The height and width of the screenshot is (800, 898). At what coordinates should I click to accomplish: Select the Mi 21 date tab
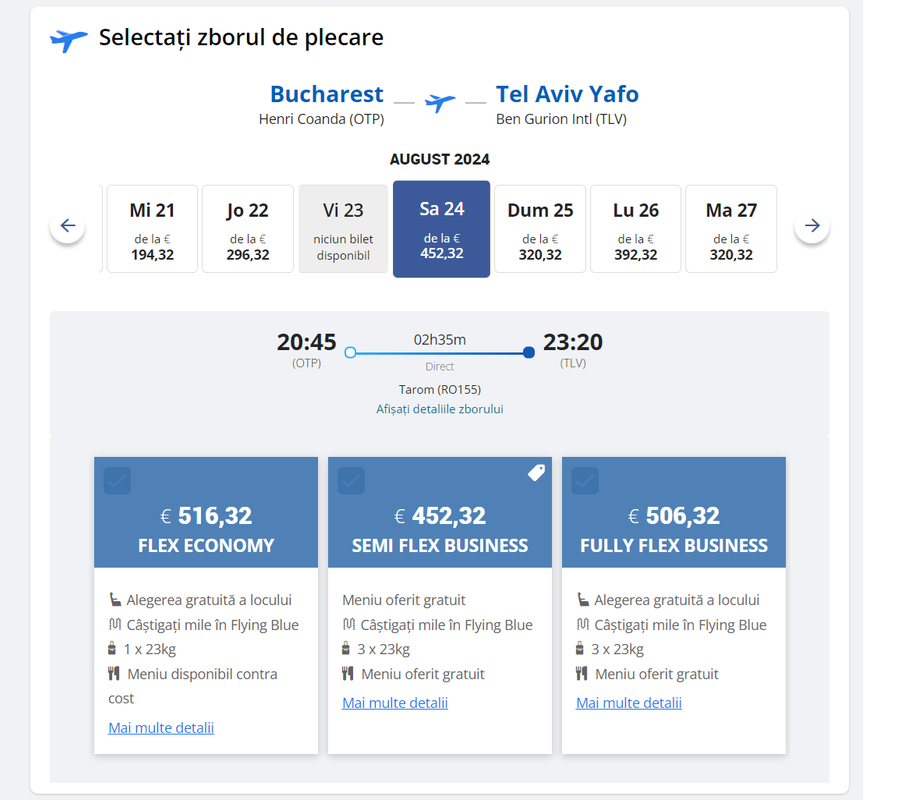tap(152, 228)
